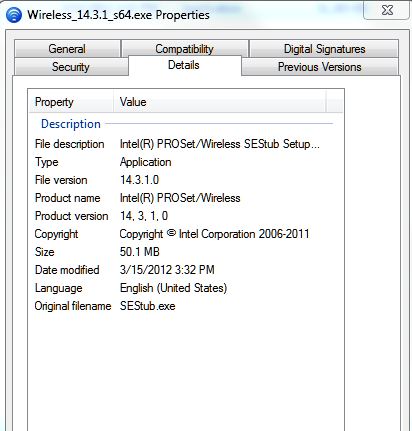Select the Product name property label
The image size is (412, 431).
tap(68, 198)
